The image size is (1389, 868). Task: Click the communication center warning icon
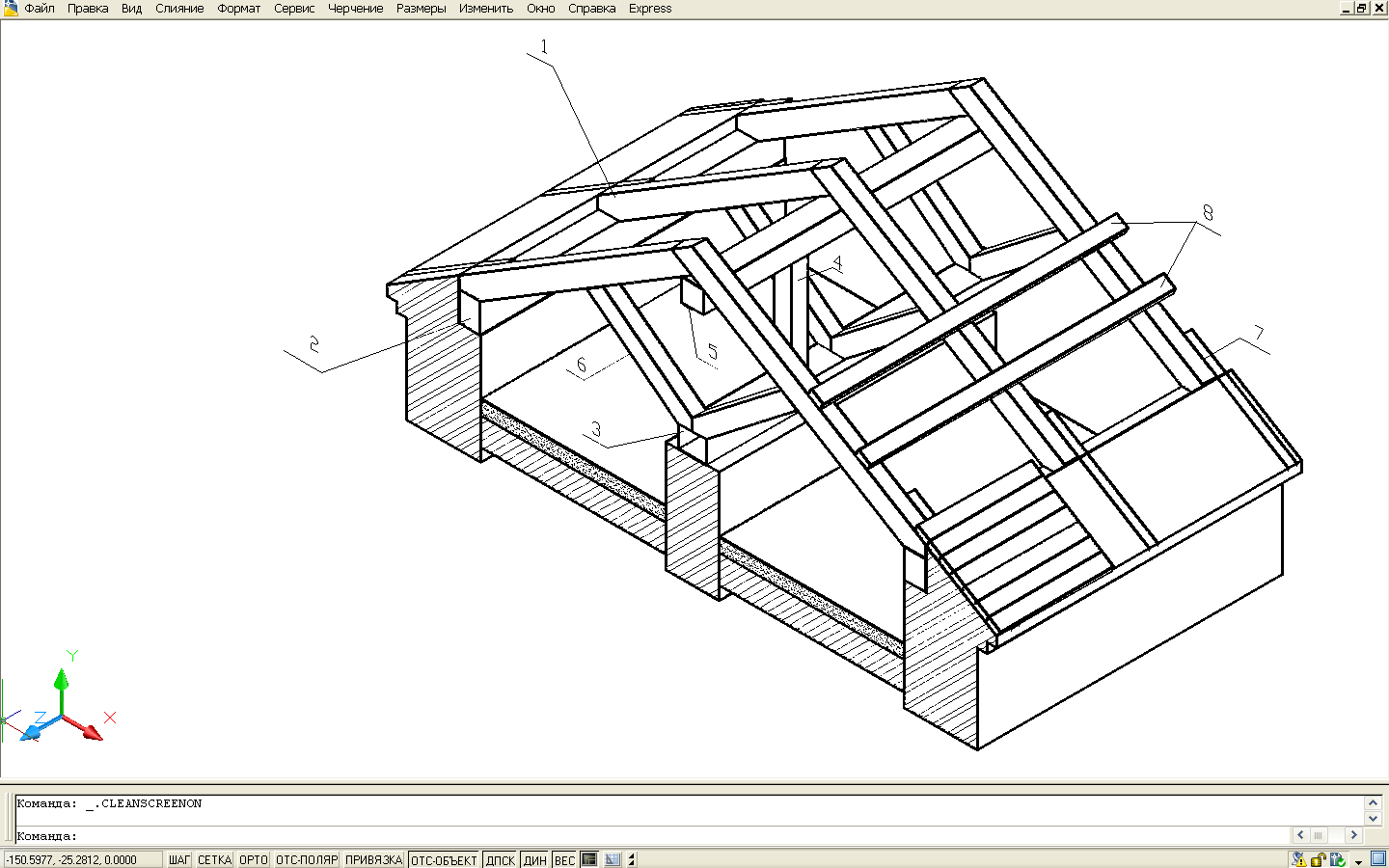(x=1299, y=859)
